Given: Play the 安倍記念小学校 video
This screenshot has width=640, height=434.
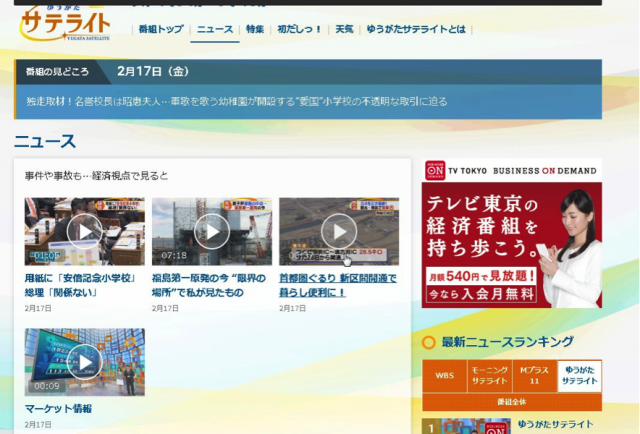Looking at the screenshot, I should pyautogui.click(x=84, y=231).
